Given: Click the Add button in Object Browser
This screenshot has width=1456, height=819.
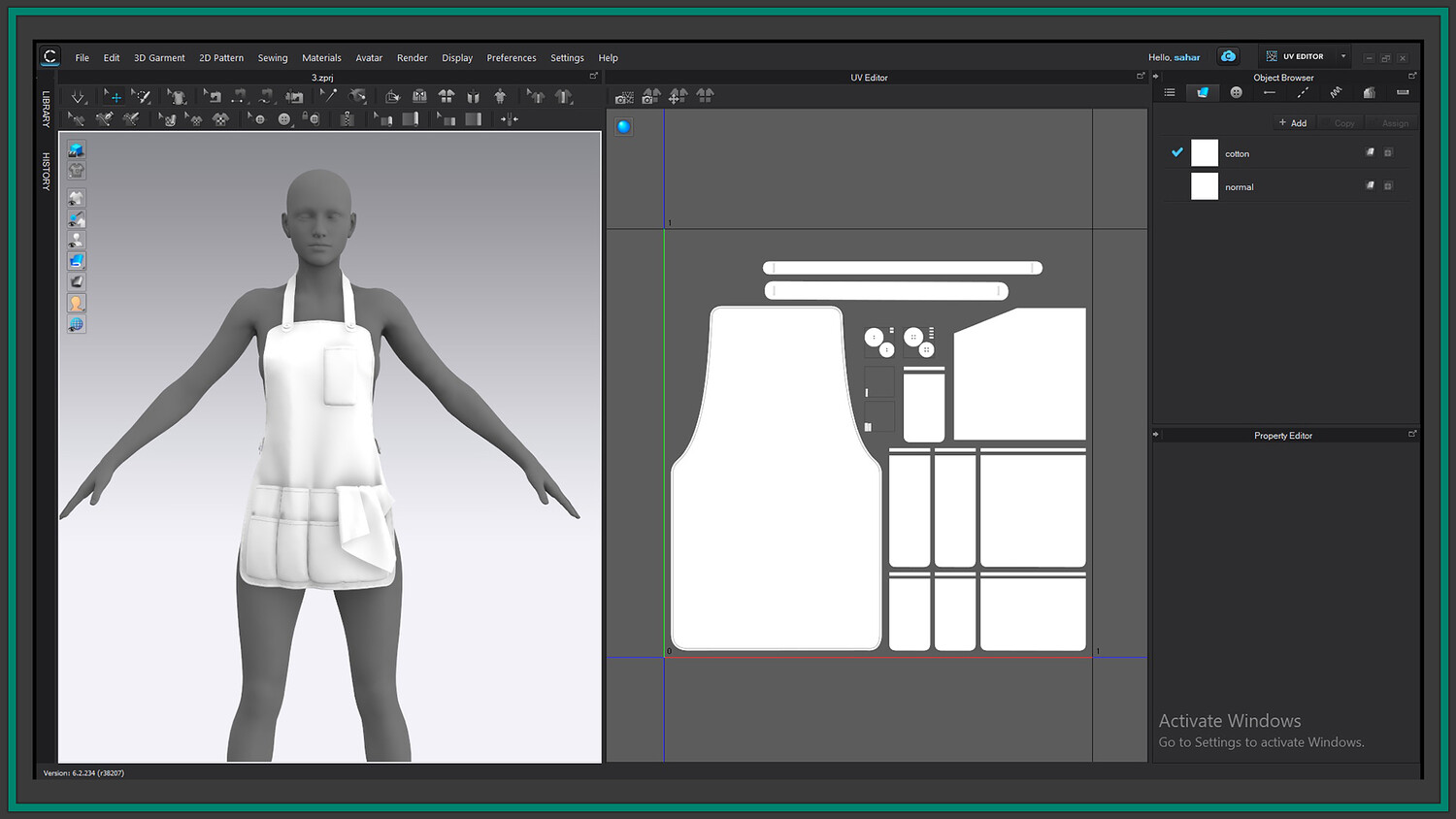Looking at the screenshot, I should pyautogui.click(x=1292, y=123).
